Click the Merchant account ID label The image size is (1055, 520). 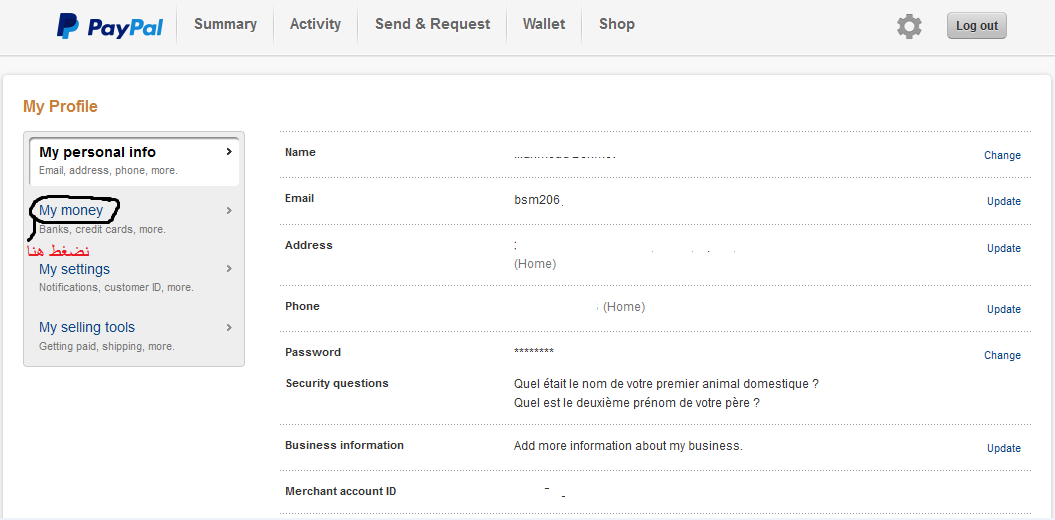(340, 491)
